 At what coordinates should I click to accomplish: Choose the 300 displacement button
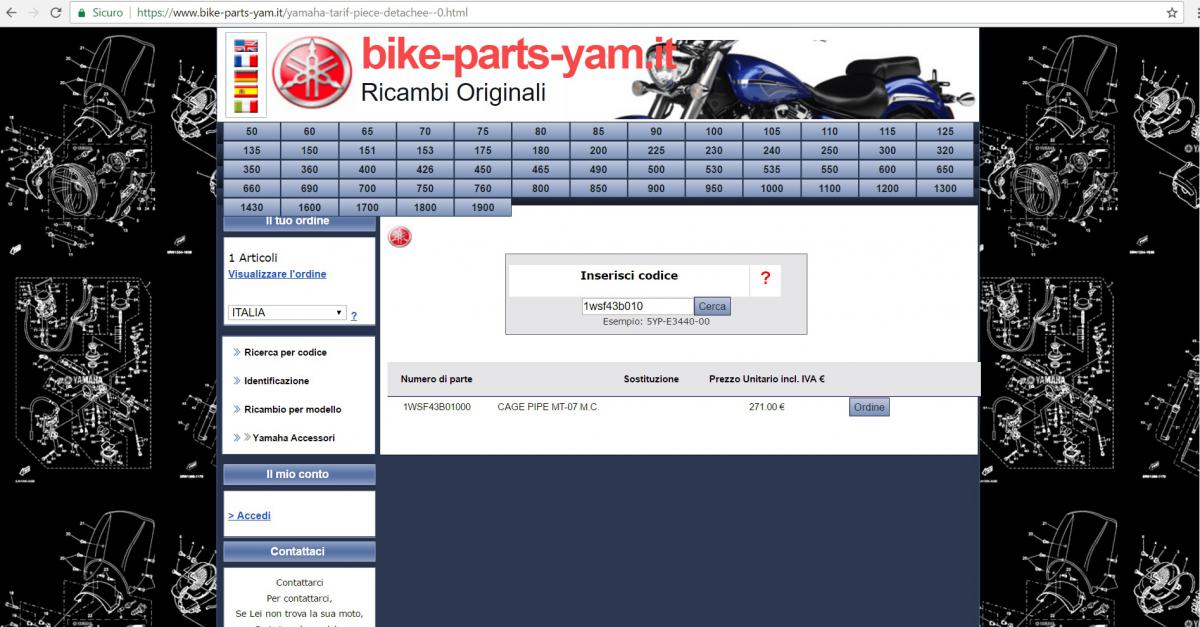click(887, 151)
